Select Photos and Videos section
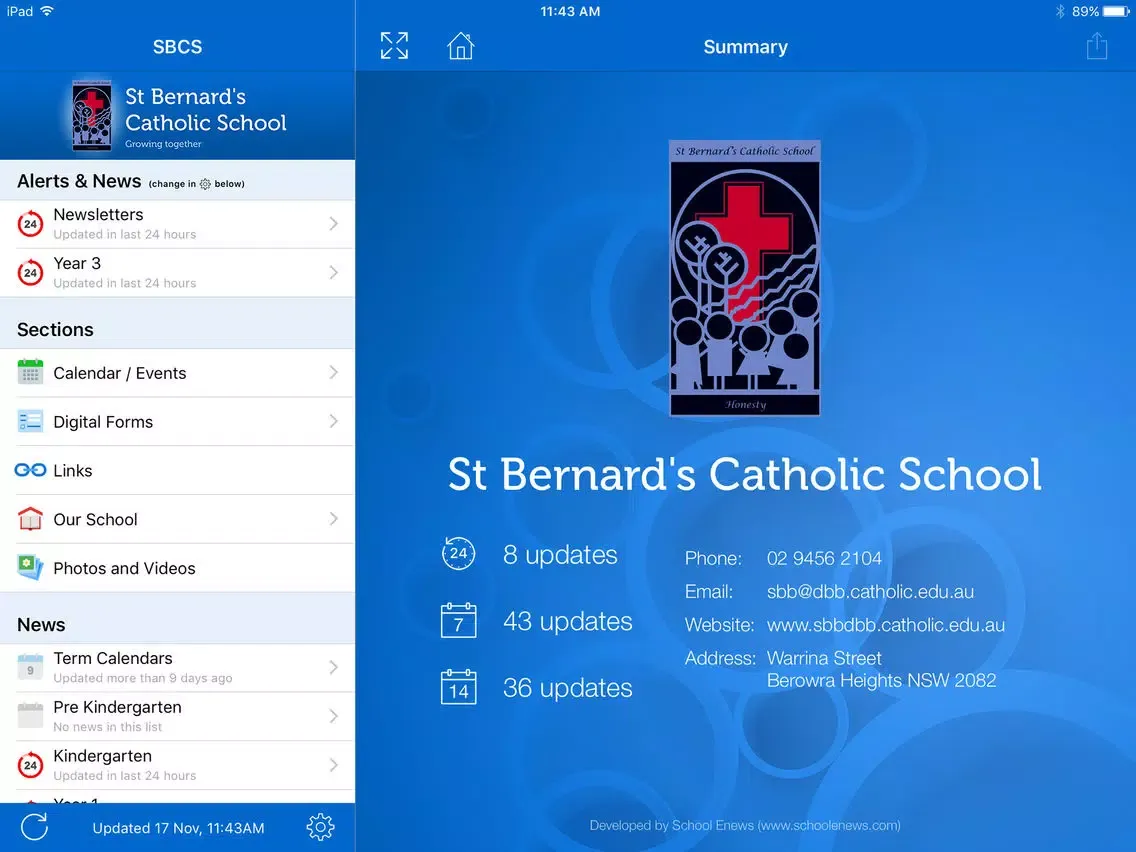Screen dimensions: 1136x852 click(178, 568)
